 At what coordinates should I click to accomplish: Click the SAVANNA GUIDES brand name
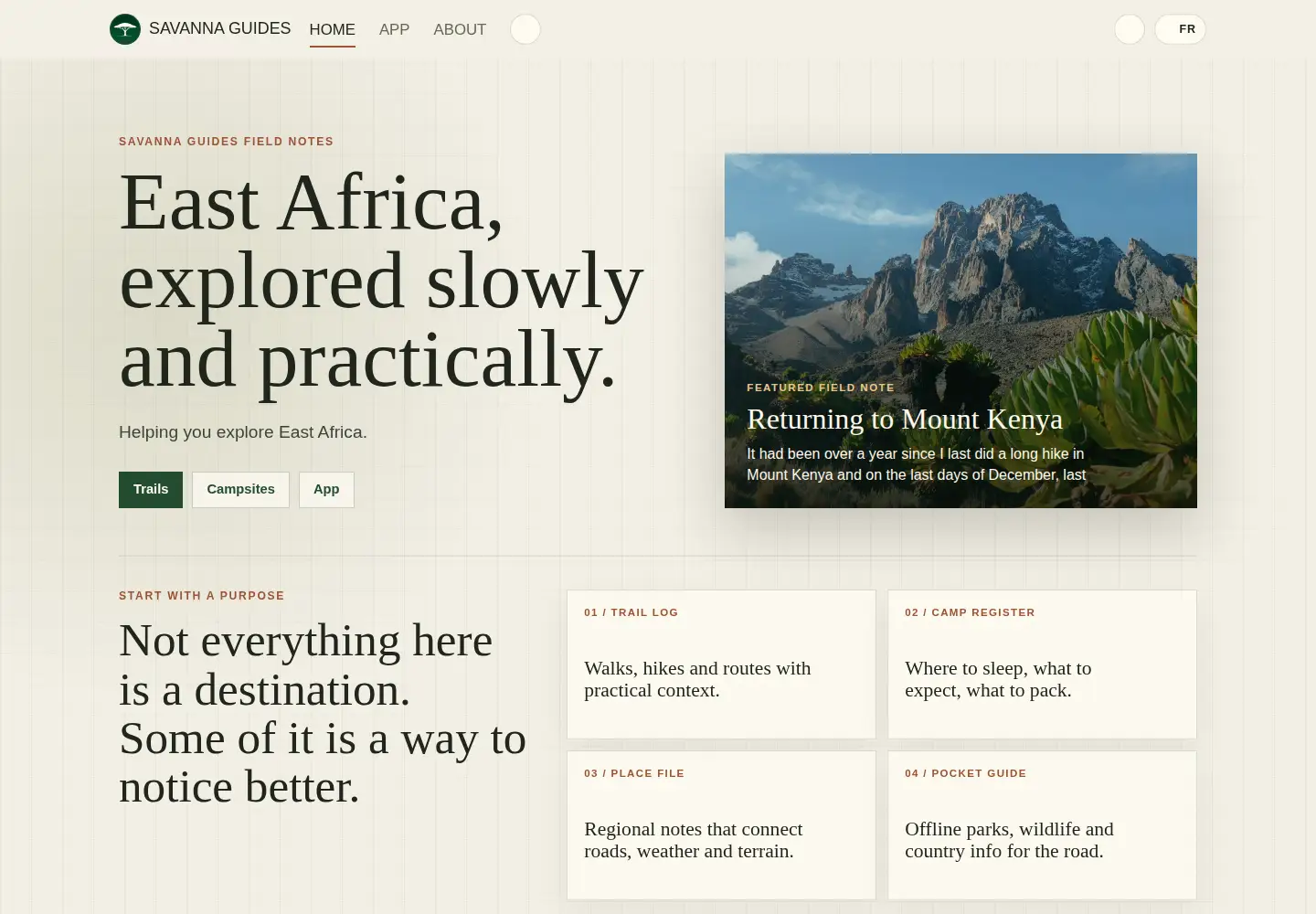[220, 28]
